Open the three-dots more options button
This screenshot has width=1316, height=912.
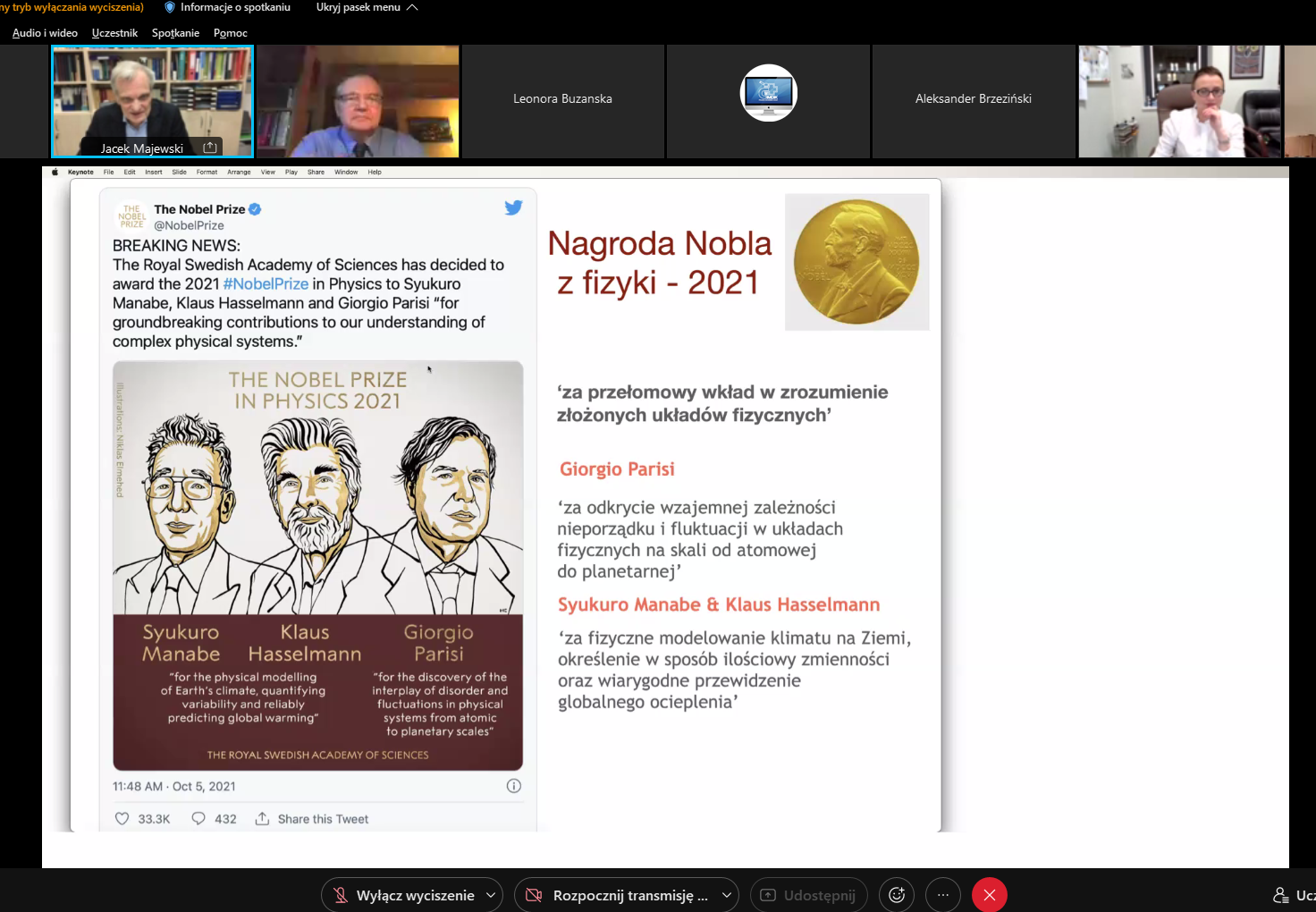pos(943,895)
